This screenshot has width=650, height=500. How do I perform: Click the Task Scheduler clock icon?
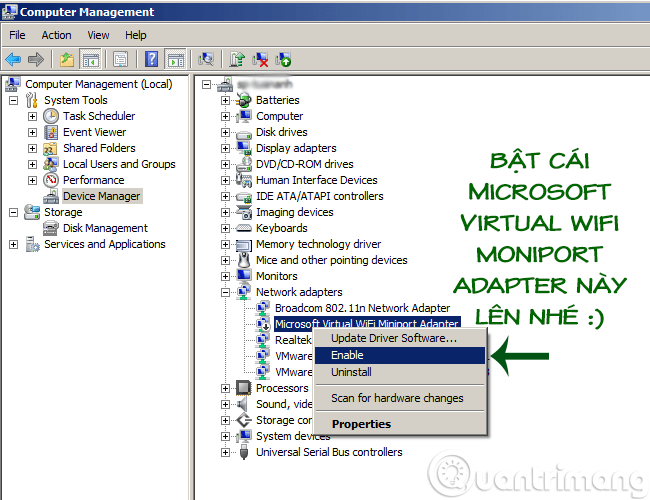pos(51,116)
